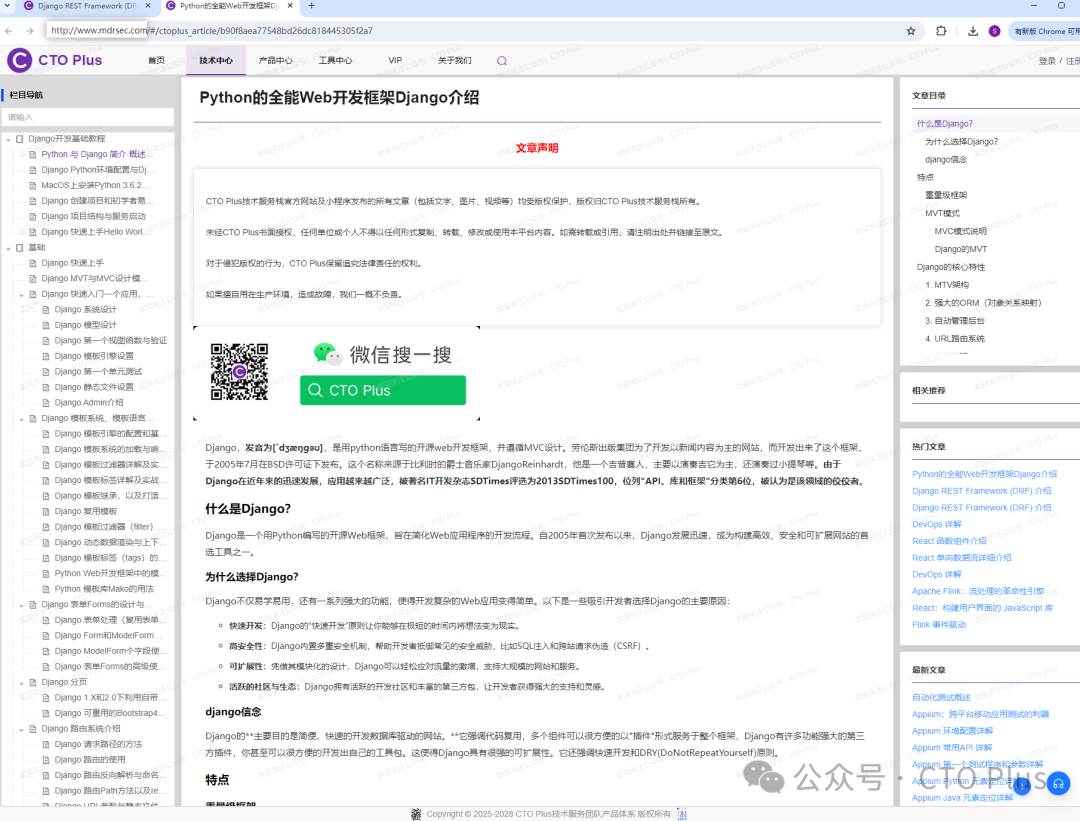The width and height of the screenshot is (1080, 821).
Task: Collapse the Django开发基础教程 tree node
Action: (x=8, y=140)
